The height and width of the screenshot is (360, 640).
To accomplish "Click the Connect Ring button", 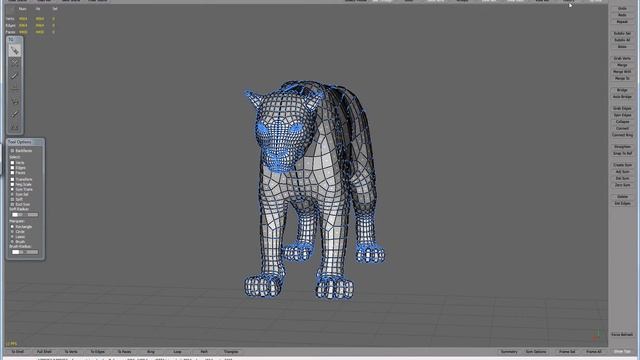I will 622,135.
